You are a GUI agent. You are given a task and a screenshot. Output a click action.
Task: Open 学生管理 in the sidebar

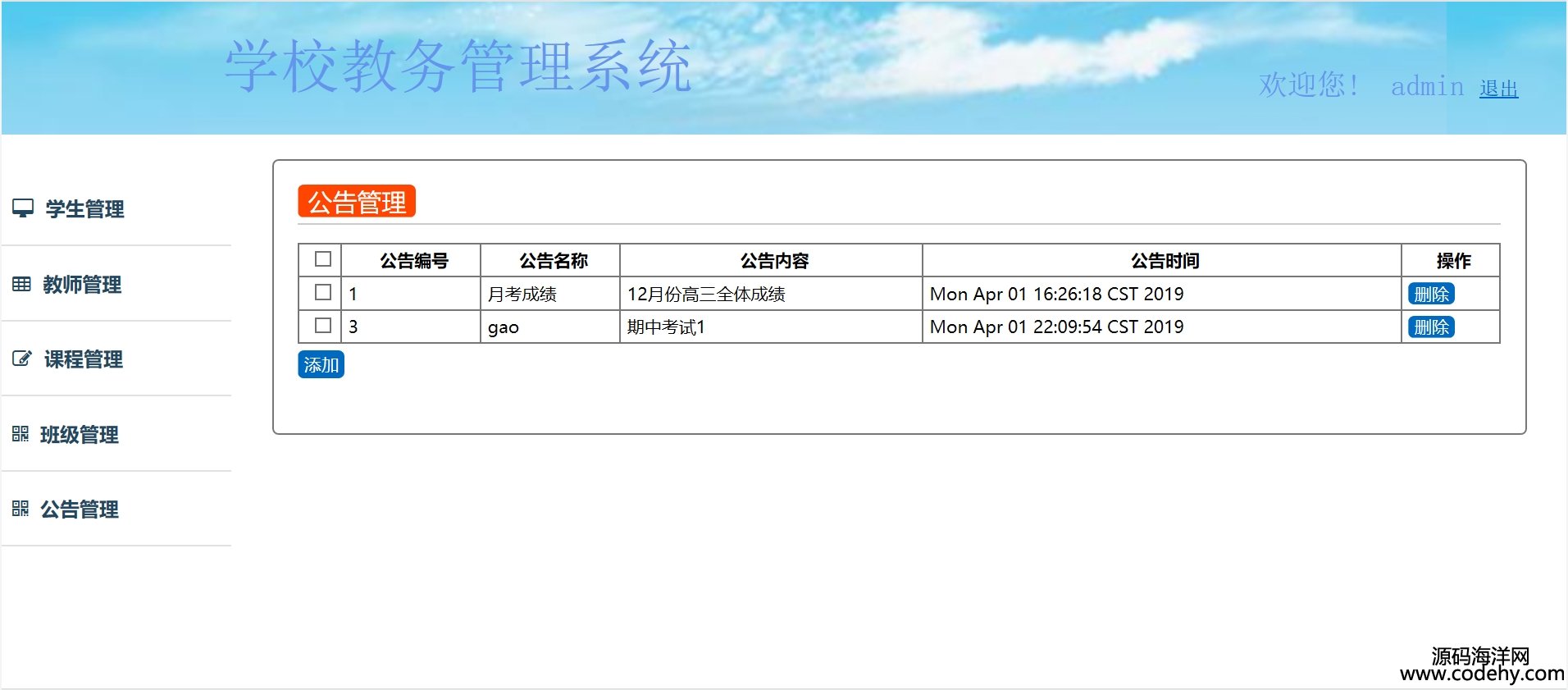(84, 209)
